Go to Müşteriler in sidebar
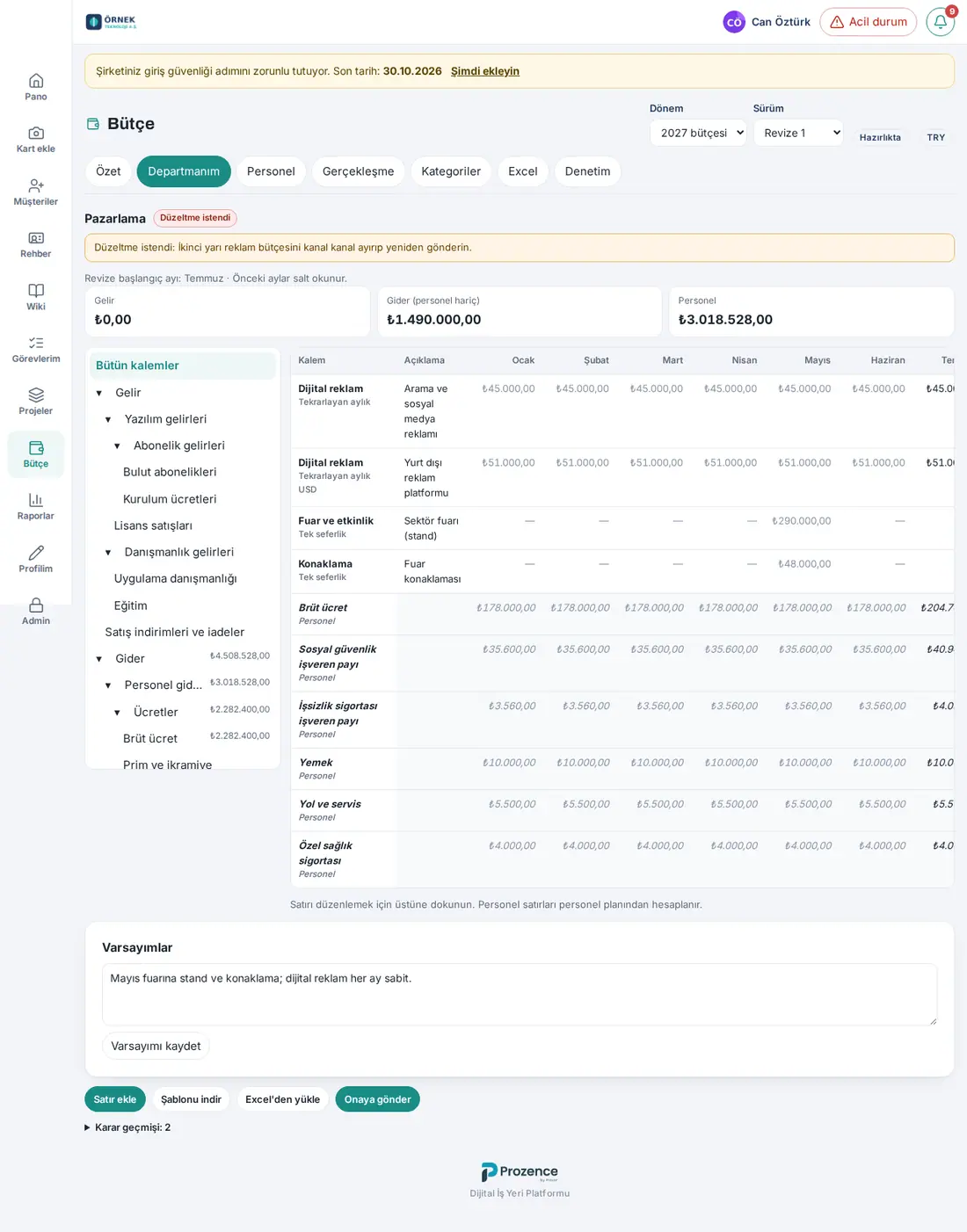Viewport: 967px width, 1232px height. pos(36,192)
